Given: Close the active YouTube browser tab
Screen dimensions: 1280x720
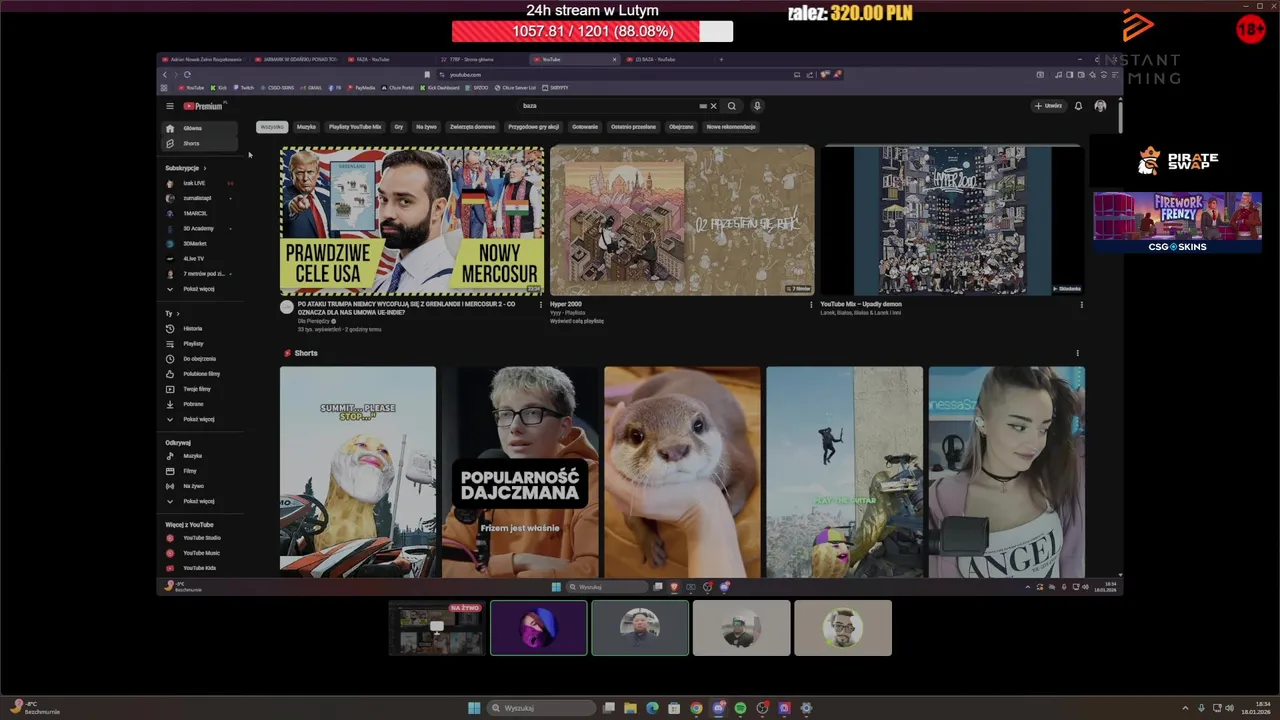Looking at the screenshot, I should pyautogui.click(x=614, y=59).
